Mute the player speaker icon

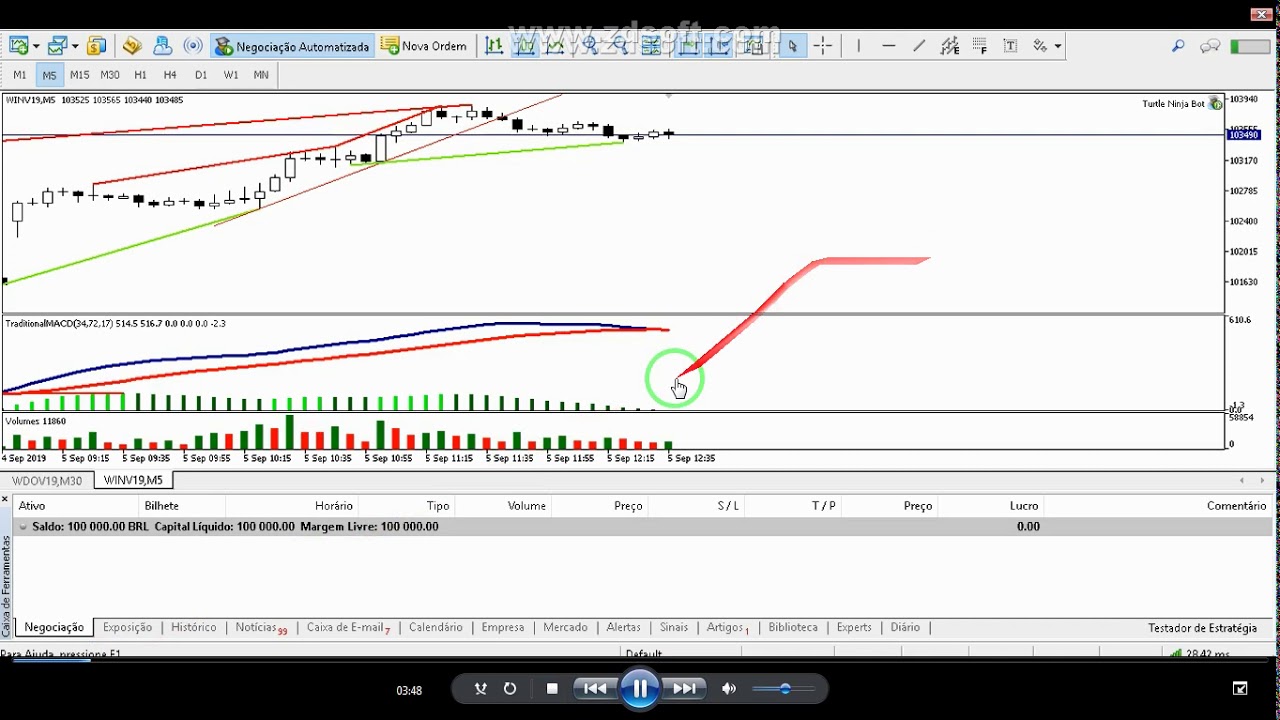click(729, 689)
